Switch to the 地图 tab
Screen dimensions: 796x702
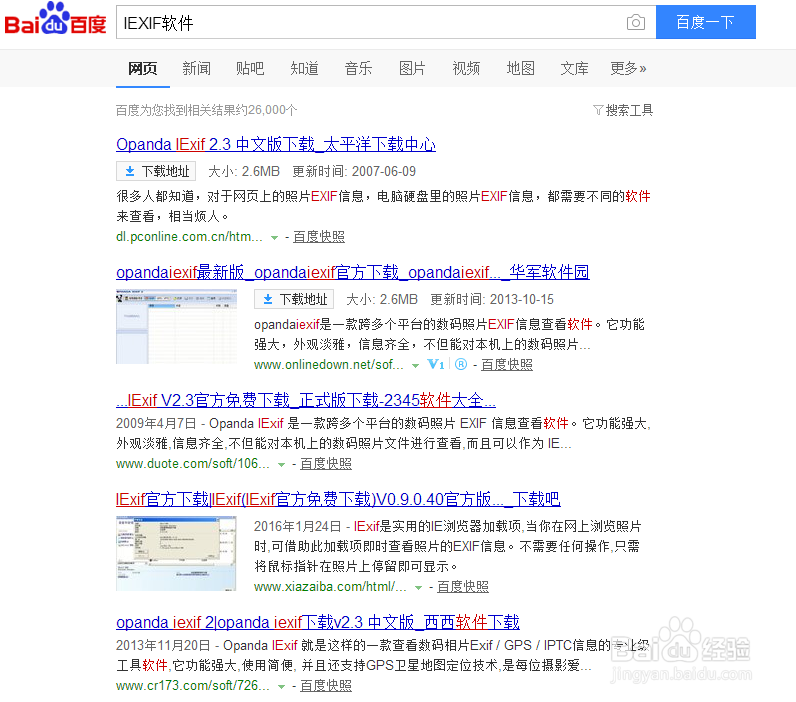(x=520, y=69)
